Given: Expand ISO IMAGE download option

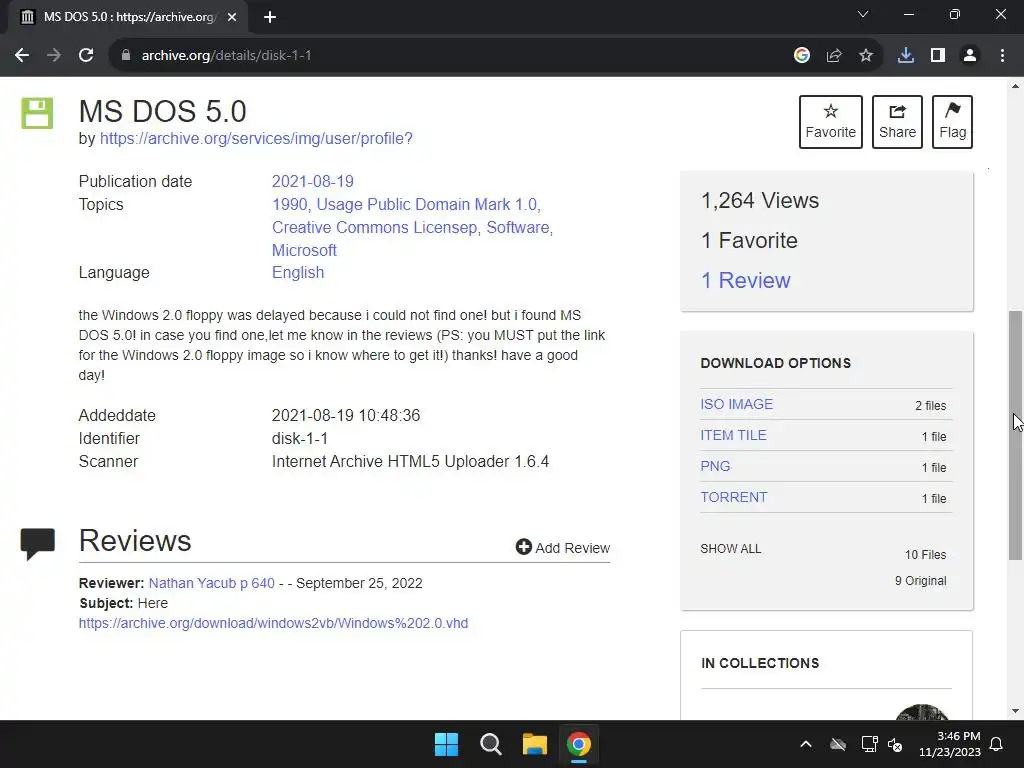Looking at the screenshot, I should click(737, 404).
